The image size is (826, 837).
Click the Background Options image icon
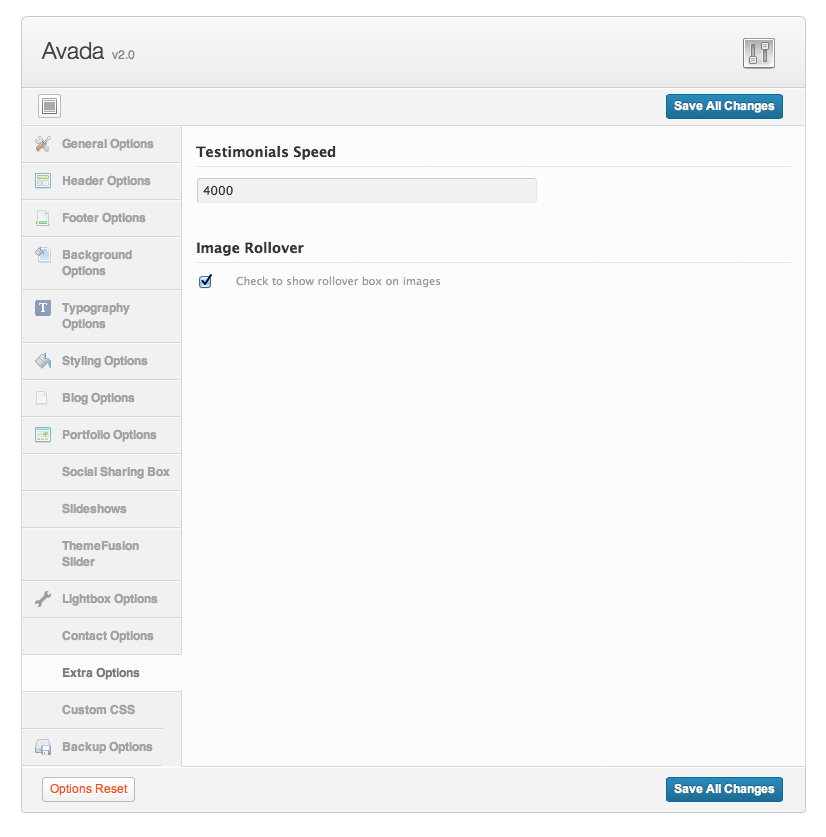42,255
